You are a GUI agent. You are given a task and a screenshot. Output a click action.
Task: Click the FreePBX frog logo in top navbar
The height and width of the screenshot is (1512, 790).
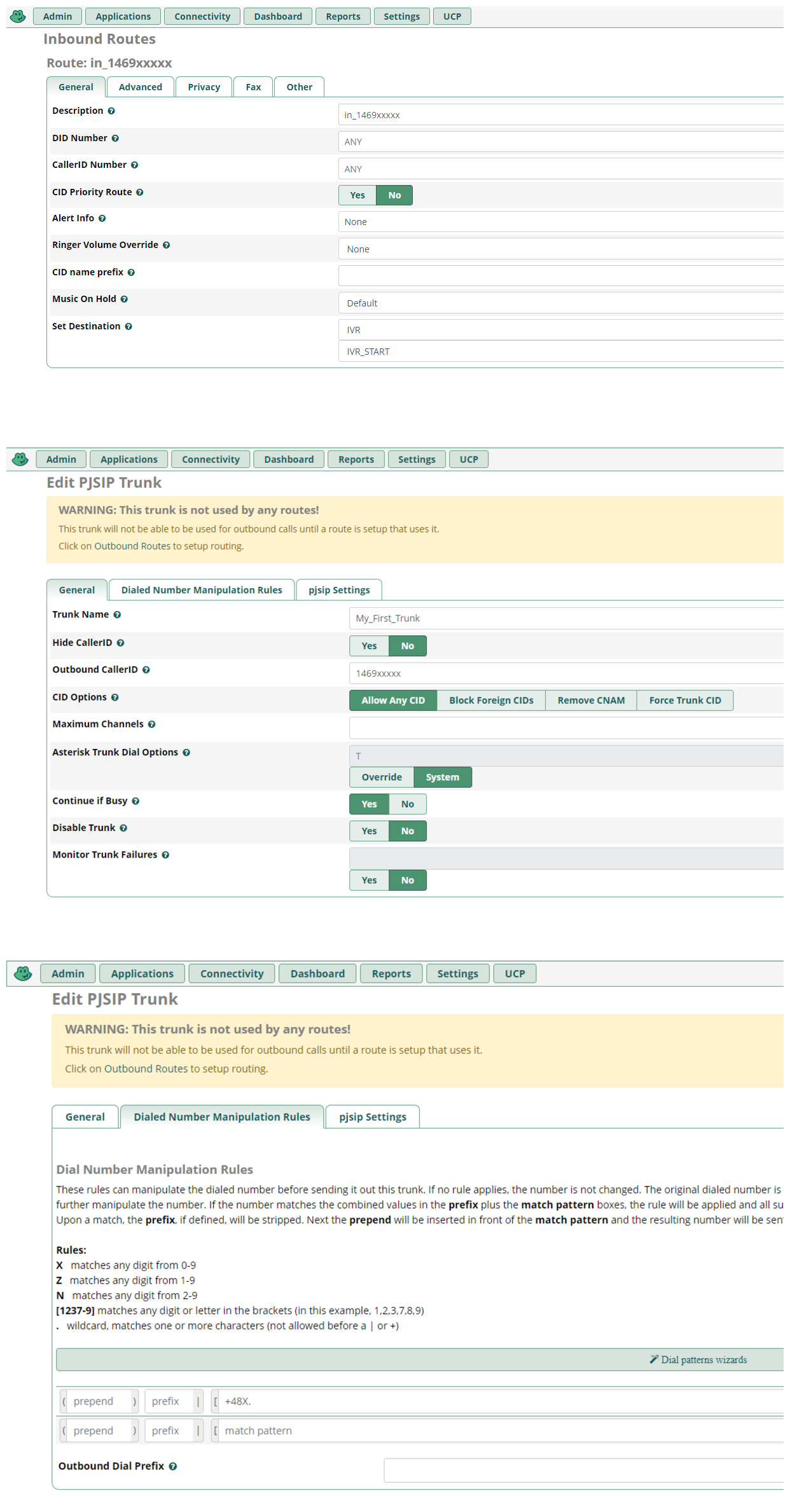tap(18, 16)
